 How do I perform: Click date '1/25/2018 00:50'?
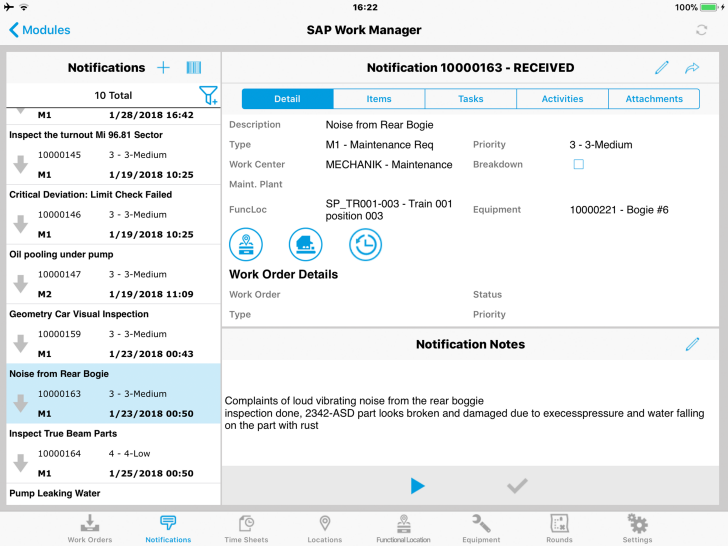151,474
